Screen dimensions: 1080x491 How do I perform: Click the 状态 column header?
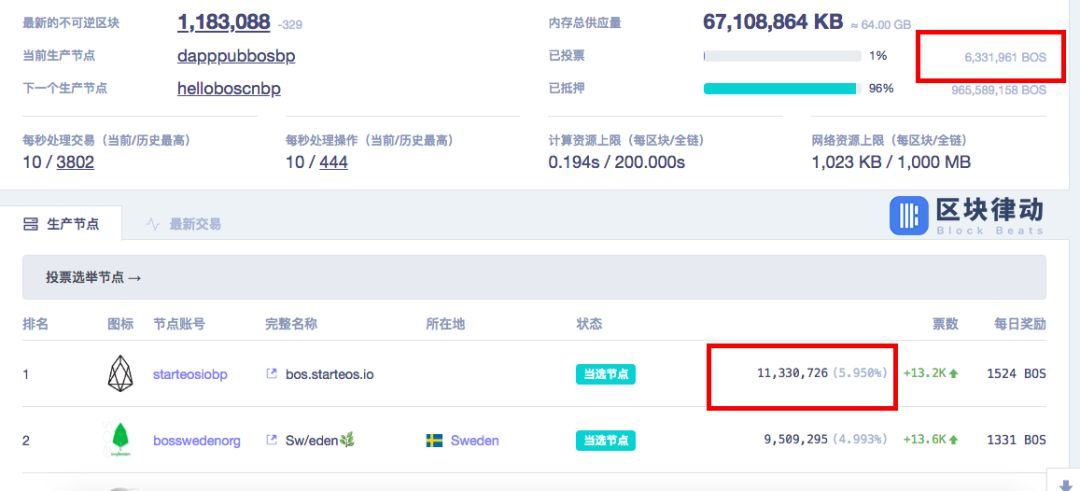pos(590,324)
